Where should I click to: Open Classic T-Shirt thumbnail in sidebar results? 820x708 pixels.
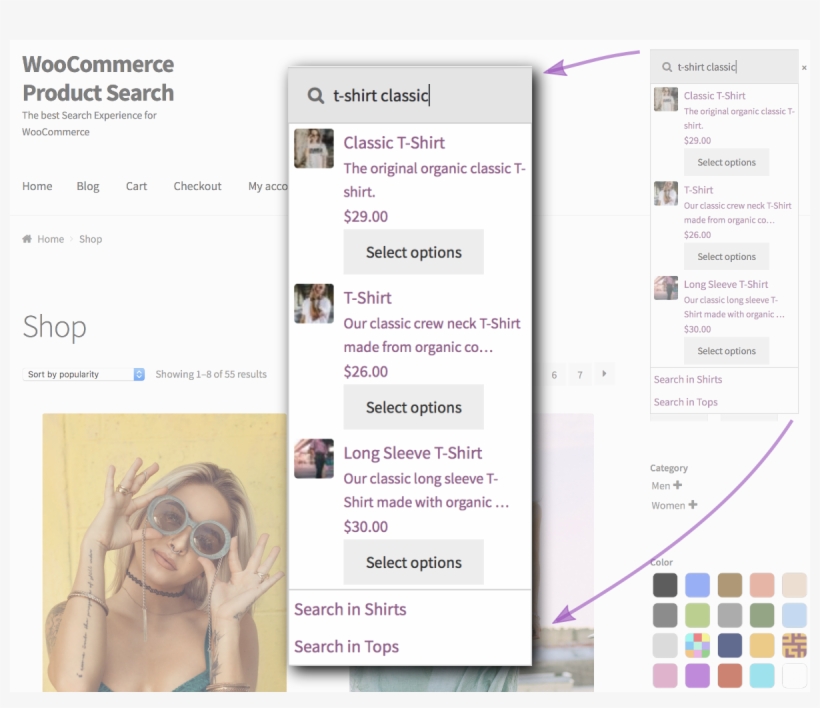click(666, 99)
